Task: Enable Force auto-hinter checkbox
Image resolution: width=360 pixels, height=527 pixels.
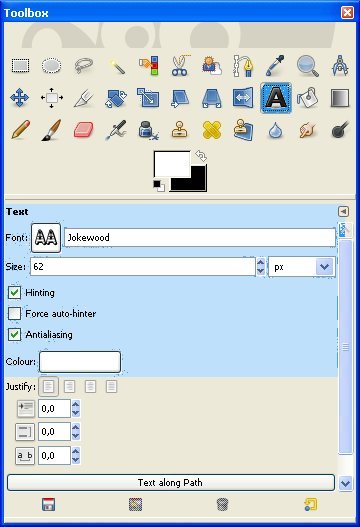Action: [x=14, y=314]
